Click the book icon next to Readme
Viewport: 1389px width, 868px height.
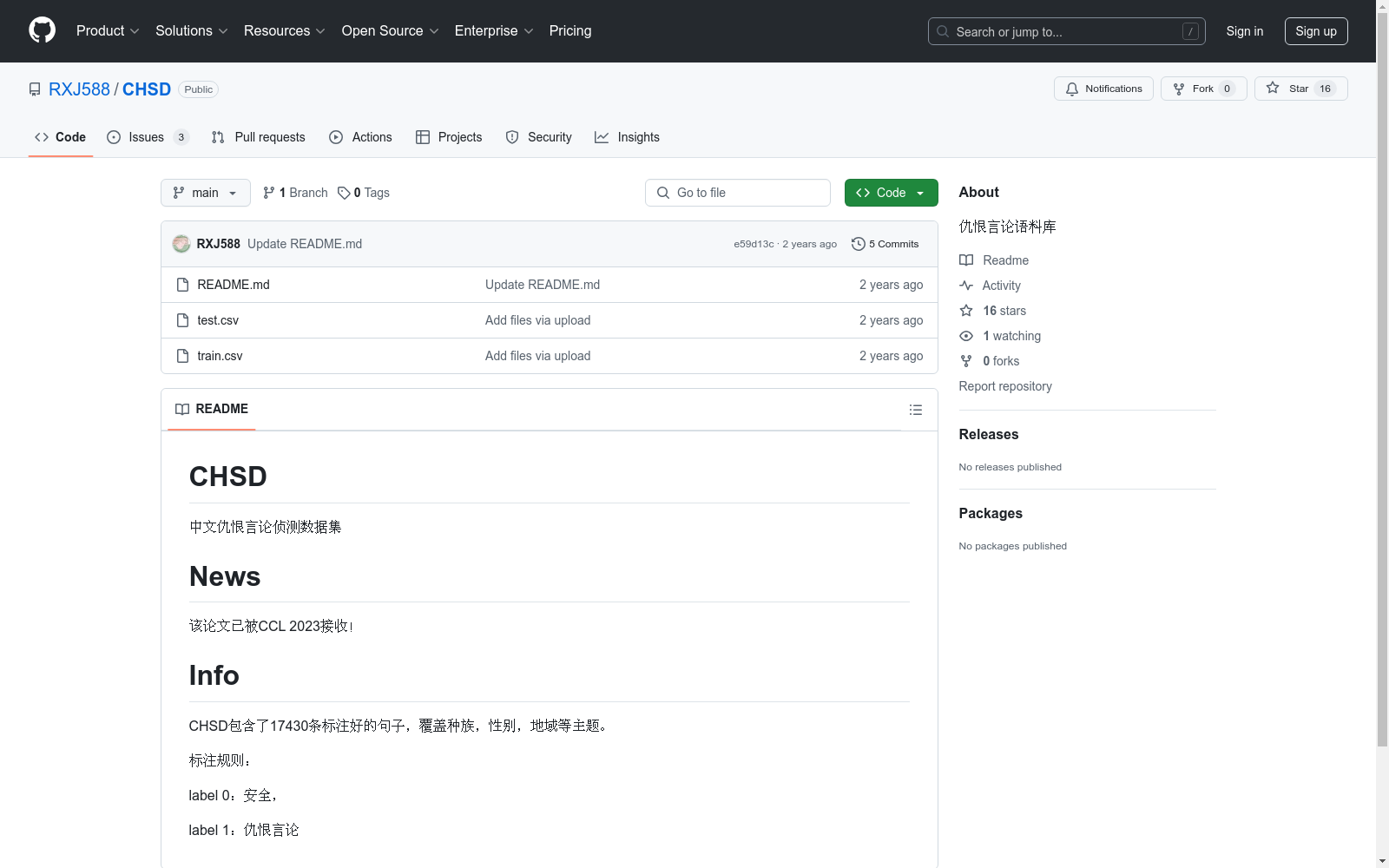[966, 260]
